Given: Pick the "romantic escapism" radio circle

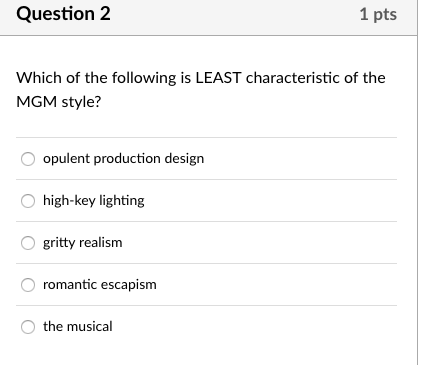Looking at the screenshot, I should 28,285.
